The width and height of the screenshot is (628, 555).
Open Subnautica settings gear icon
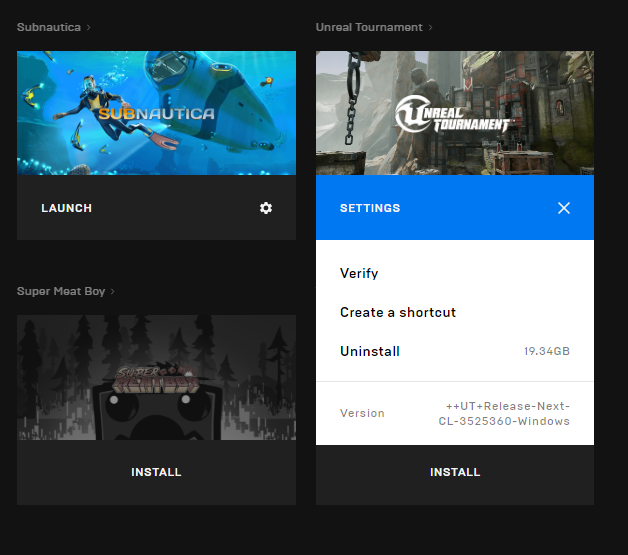click(266, 208)
